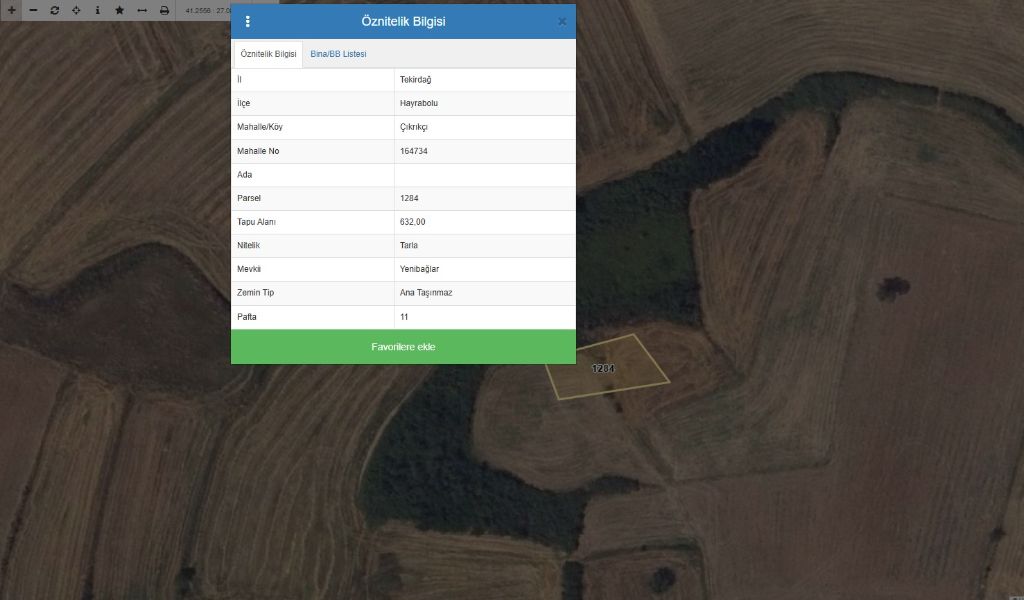Click the Hayrabolu value in the İlçe row
The height and width of the screenshot is (600, 1024).
pyautogui.click(x=419, y=103)
